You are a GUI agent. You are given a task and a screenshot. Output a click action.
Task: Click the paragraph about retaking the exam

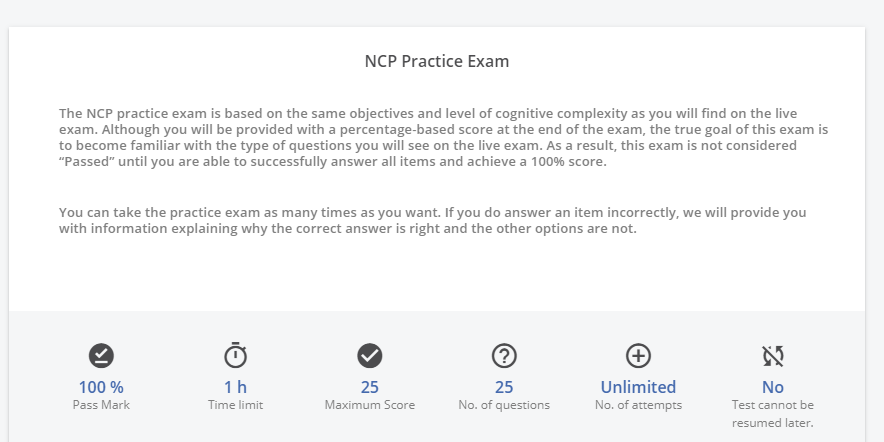[x=432, y=220]
